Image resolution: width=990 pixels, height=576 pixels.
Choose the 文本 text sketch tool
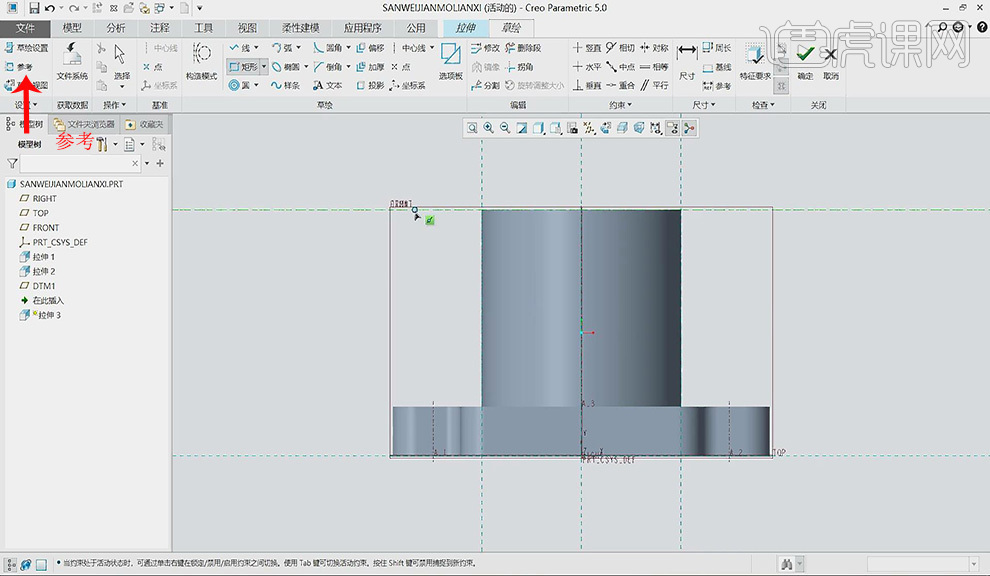click(x=327, y=85)
